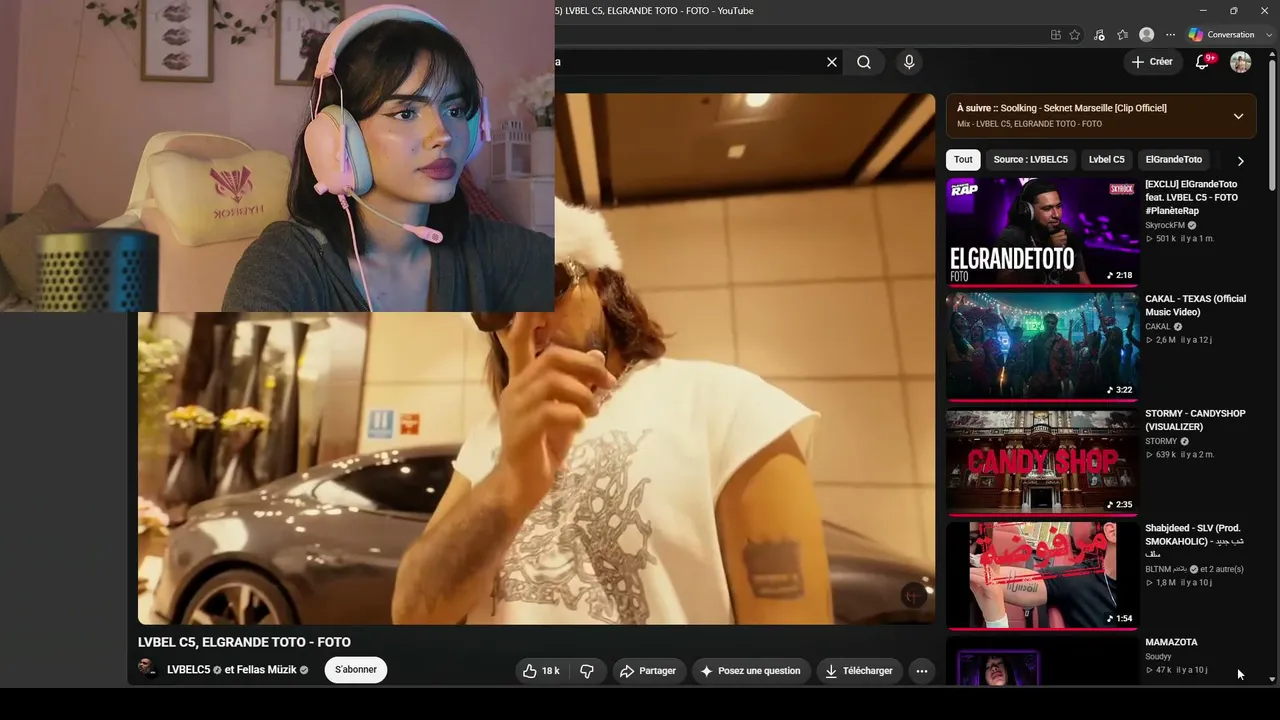Show more filter chips with arrow

(1240, 160)
